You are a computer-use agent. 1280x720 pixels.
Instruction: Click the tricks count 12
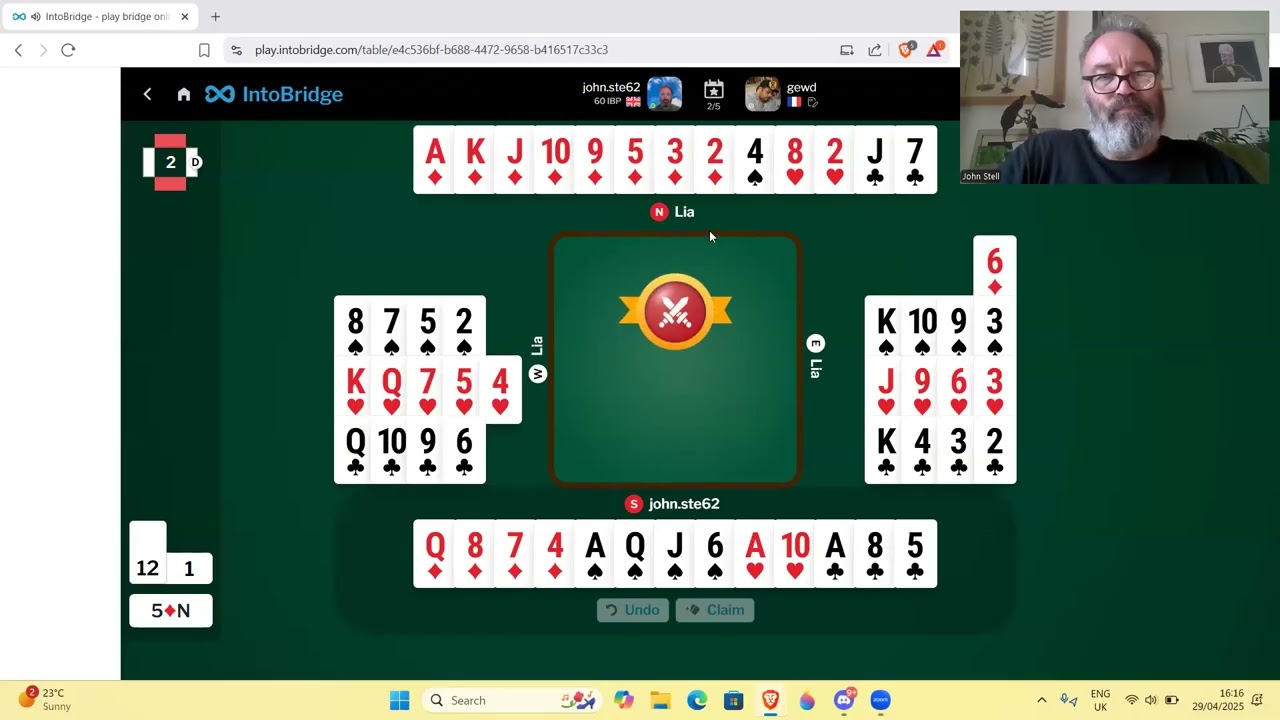[x=148, y=568]
